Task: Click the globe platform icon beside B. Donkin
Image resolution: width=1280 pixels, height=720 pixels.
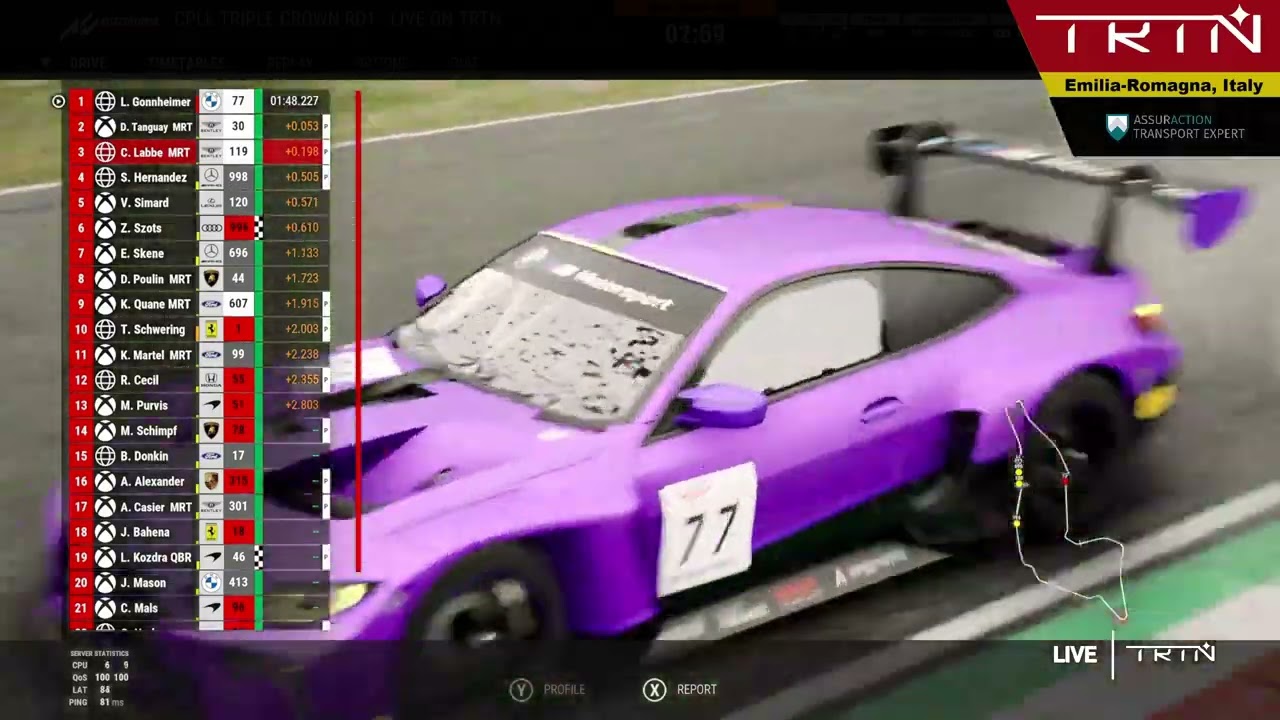Action: click(105, 456)
